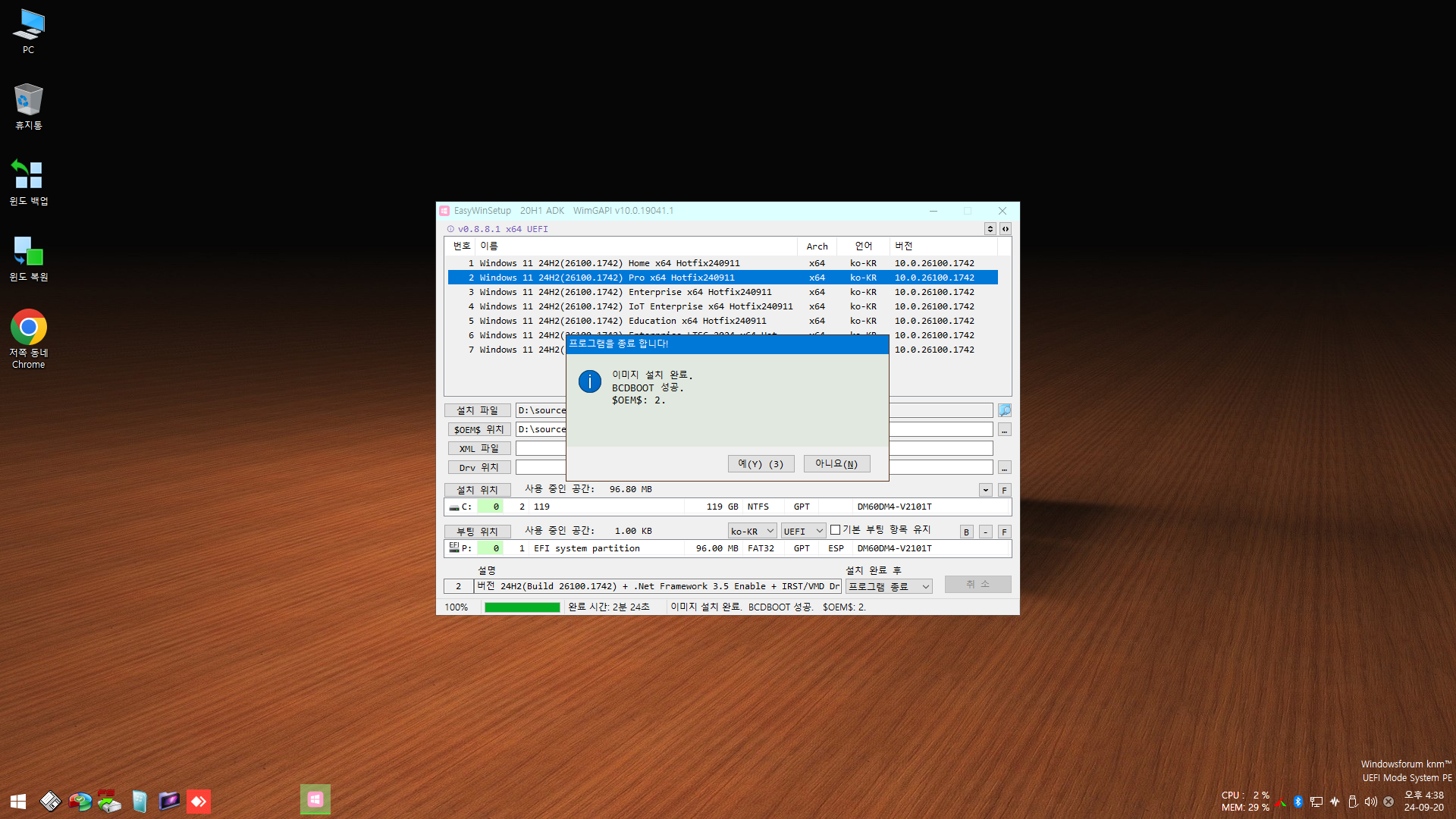Click the XML 파일 button
1456x819 pixels.
click(479, 448)
